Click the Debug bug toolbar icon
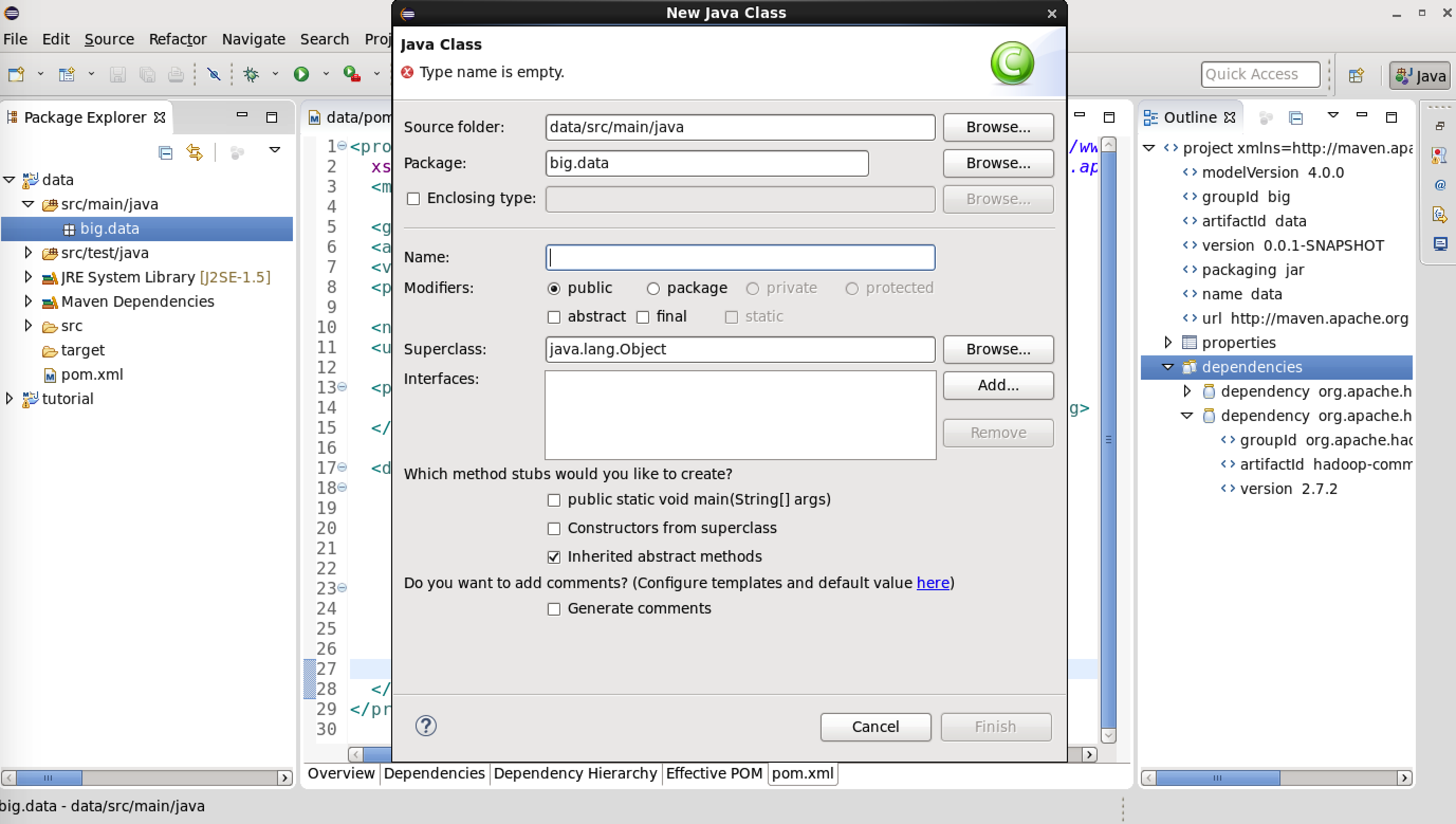 coord(251,74)
